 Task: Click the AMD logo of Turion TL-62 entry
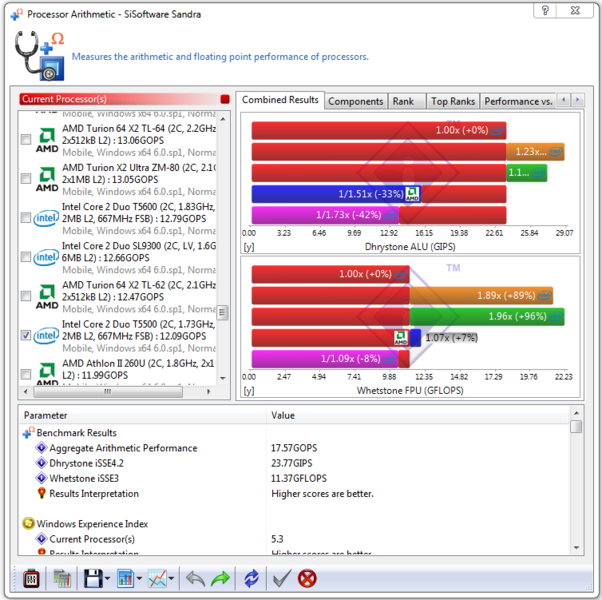[x=47, y=297]
